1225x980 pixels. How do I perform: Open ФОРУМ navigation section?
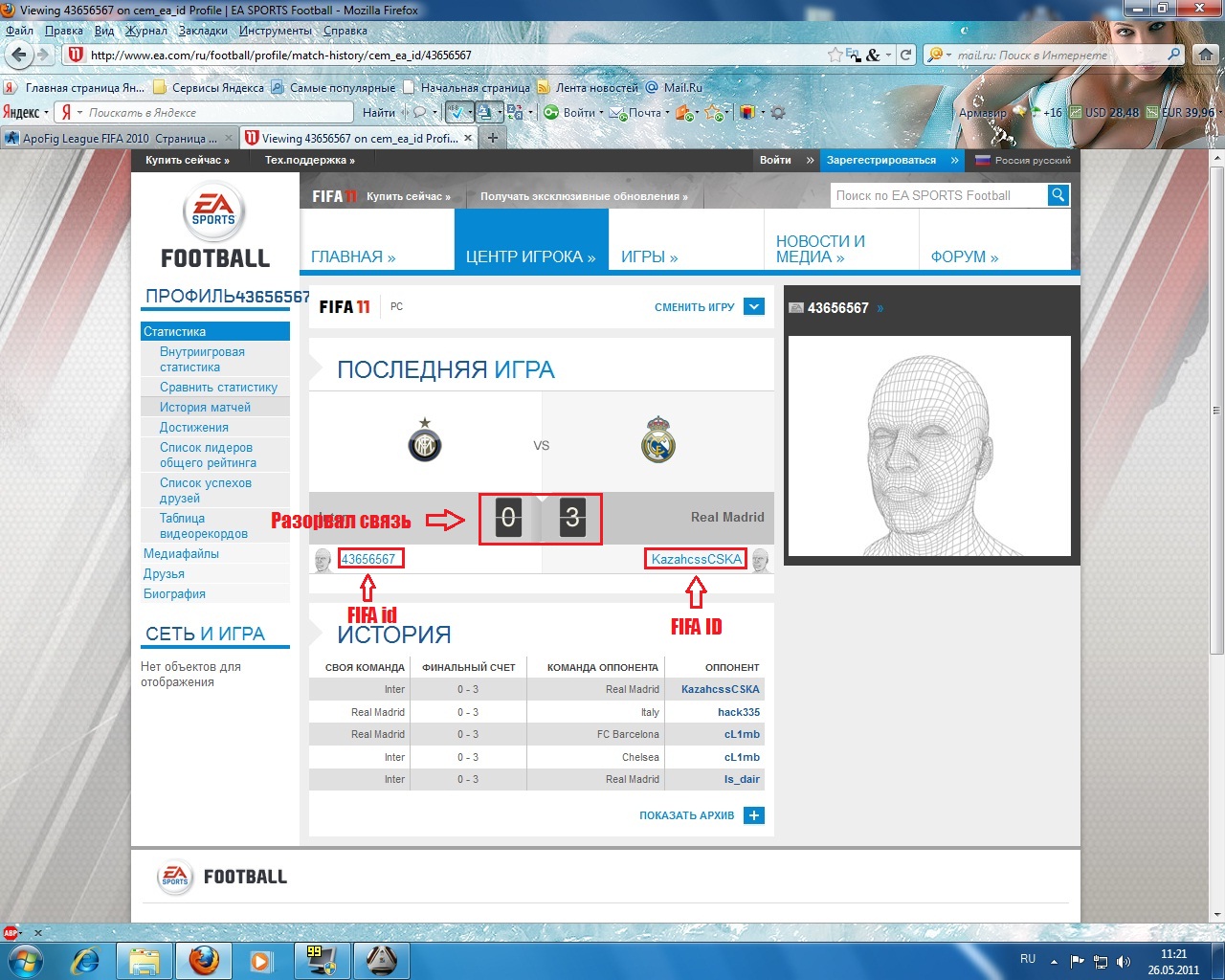pyautogui.click(x=965, y=256)
